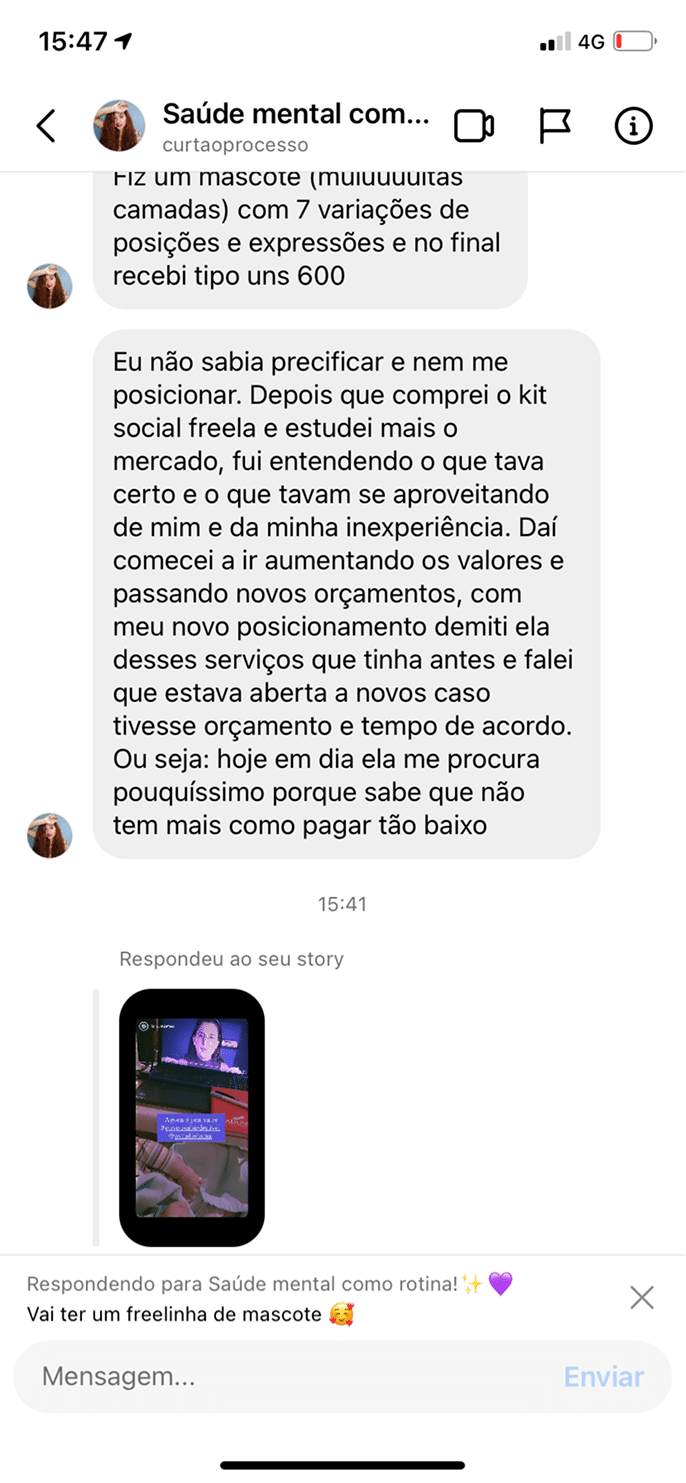Open profile picture in chat header
686x1483 pixels.
[x=119, y=125]
